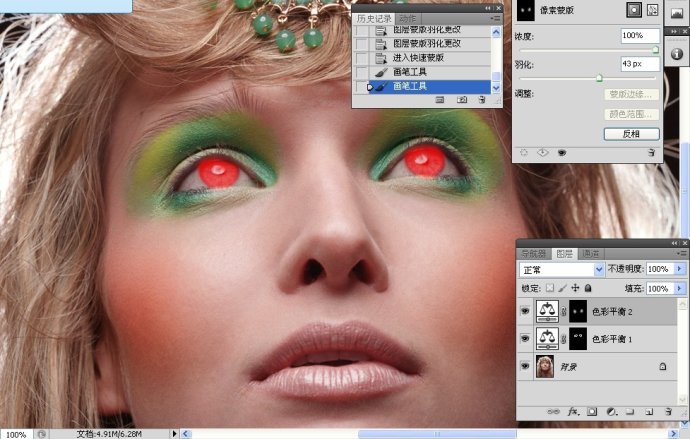Click lock icon on 背景 layer
Image resolution: width=690 pixels, height=439 pixels.
point(663,366)
